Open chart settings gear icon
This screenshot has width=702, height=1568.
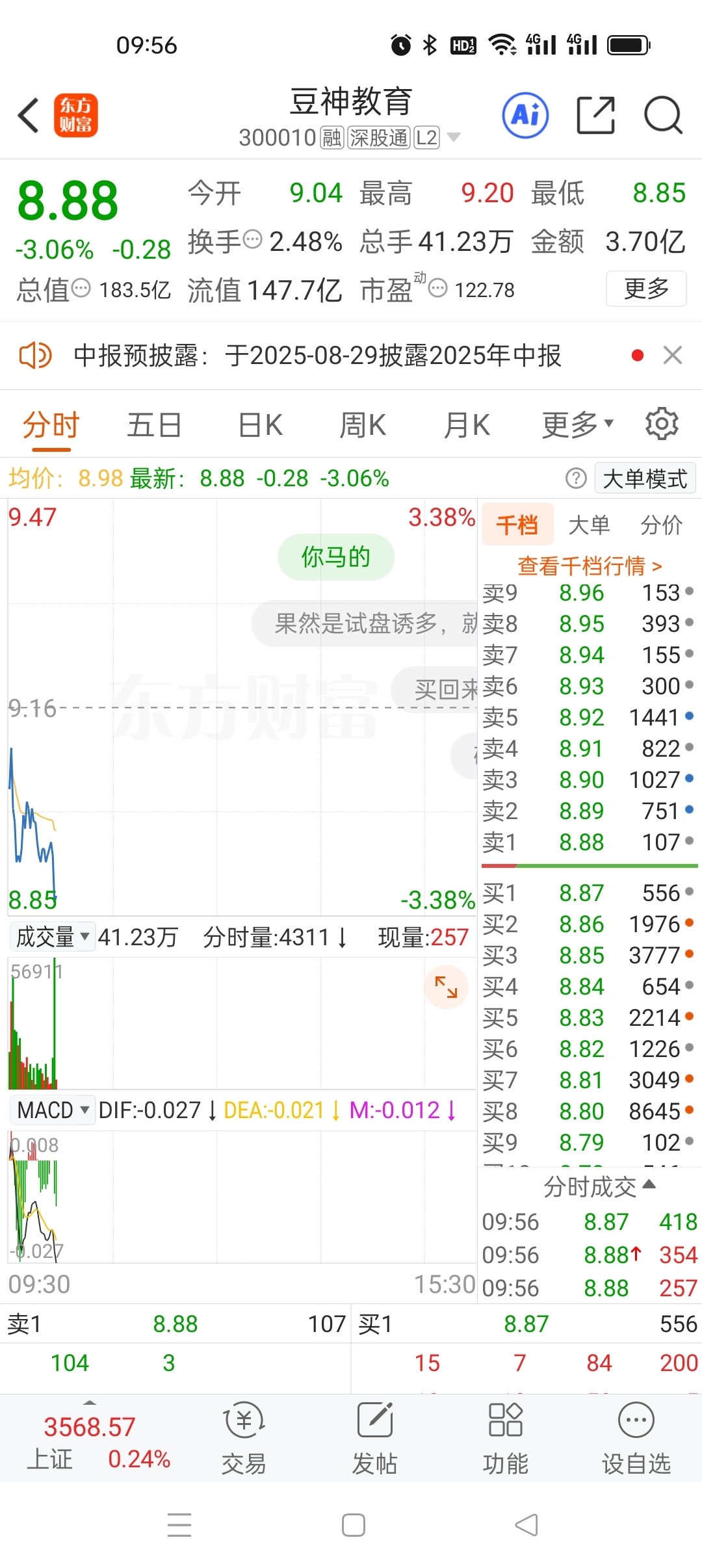662,424
